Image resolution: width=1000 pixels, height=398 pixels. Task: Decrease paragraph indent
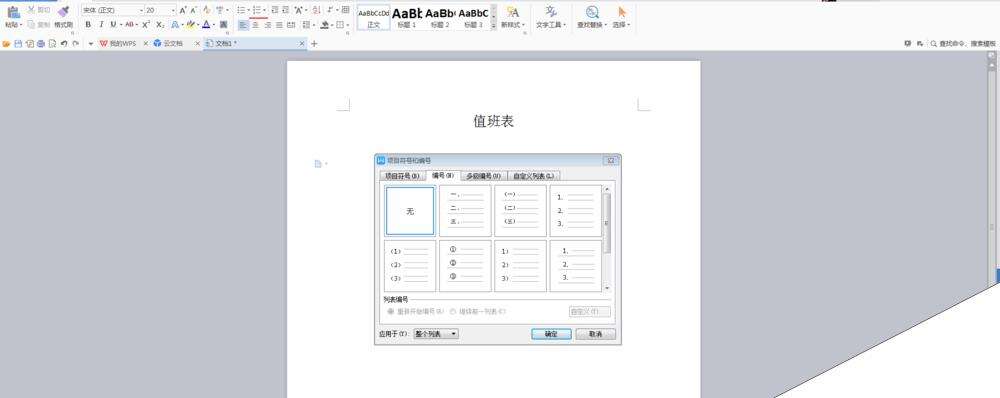pos(274,10)
